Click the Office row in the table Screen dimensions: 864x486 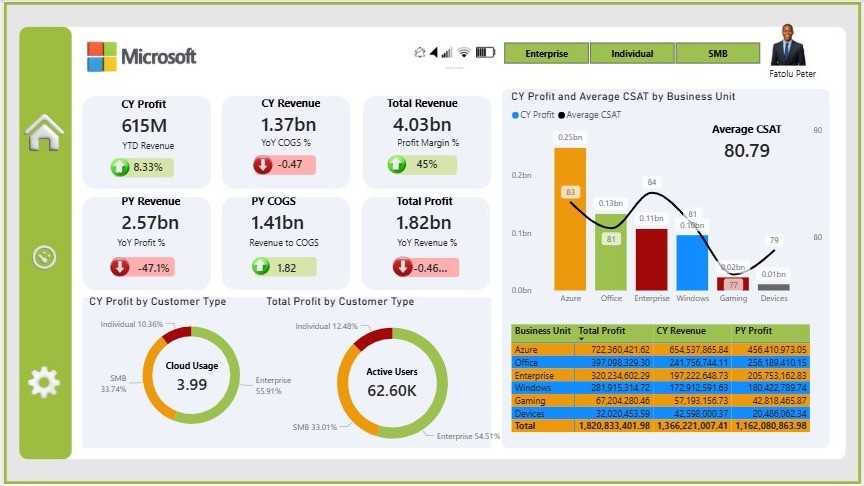(x=661, y=363)
